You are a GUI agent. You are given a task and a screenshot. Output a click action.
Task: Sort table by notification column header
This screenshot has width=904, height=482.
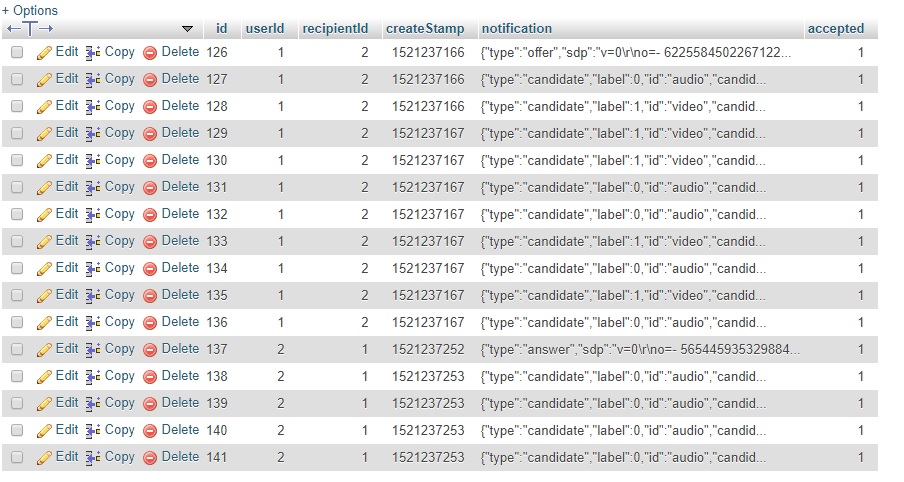coord(517,28)
